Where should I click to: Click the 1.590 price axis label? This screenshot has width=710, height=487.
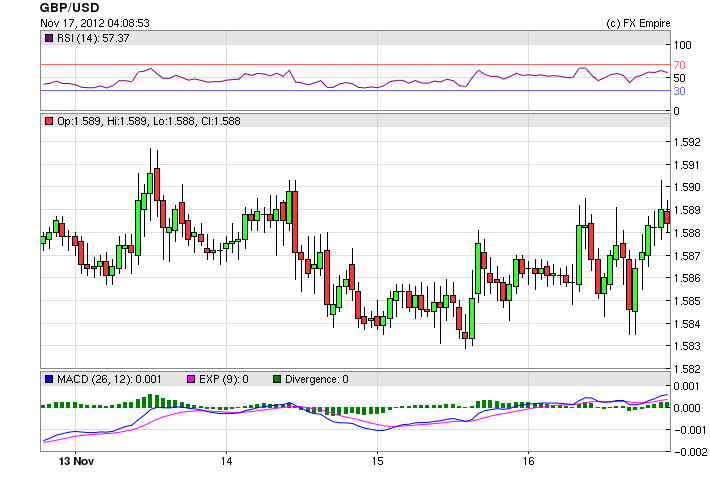point(687,187)
